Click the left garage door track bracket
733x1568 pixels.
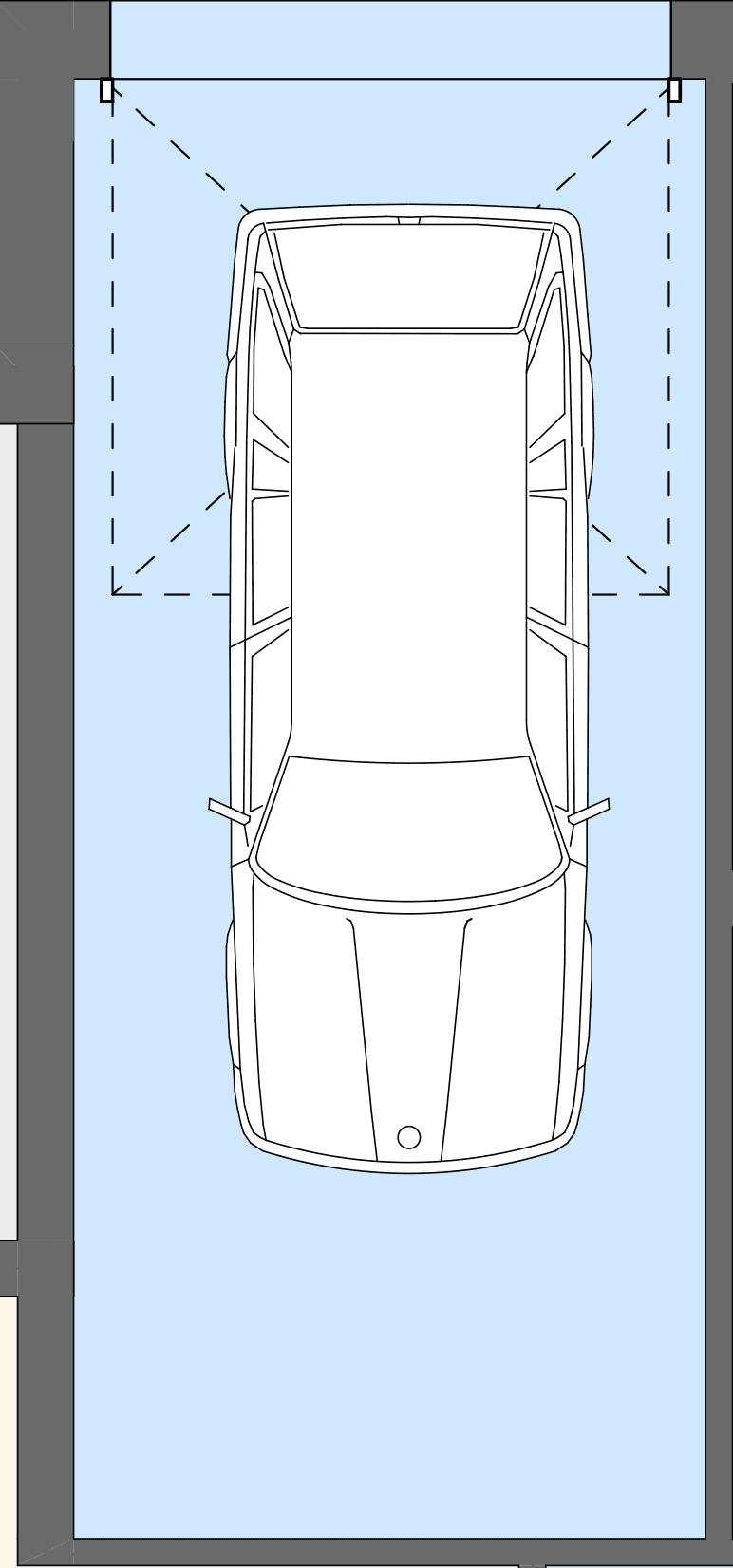(106, 90)
